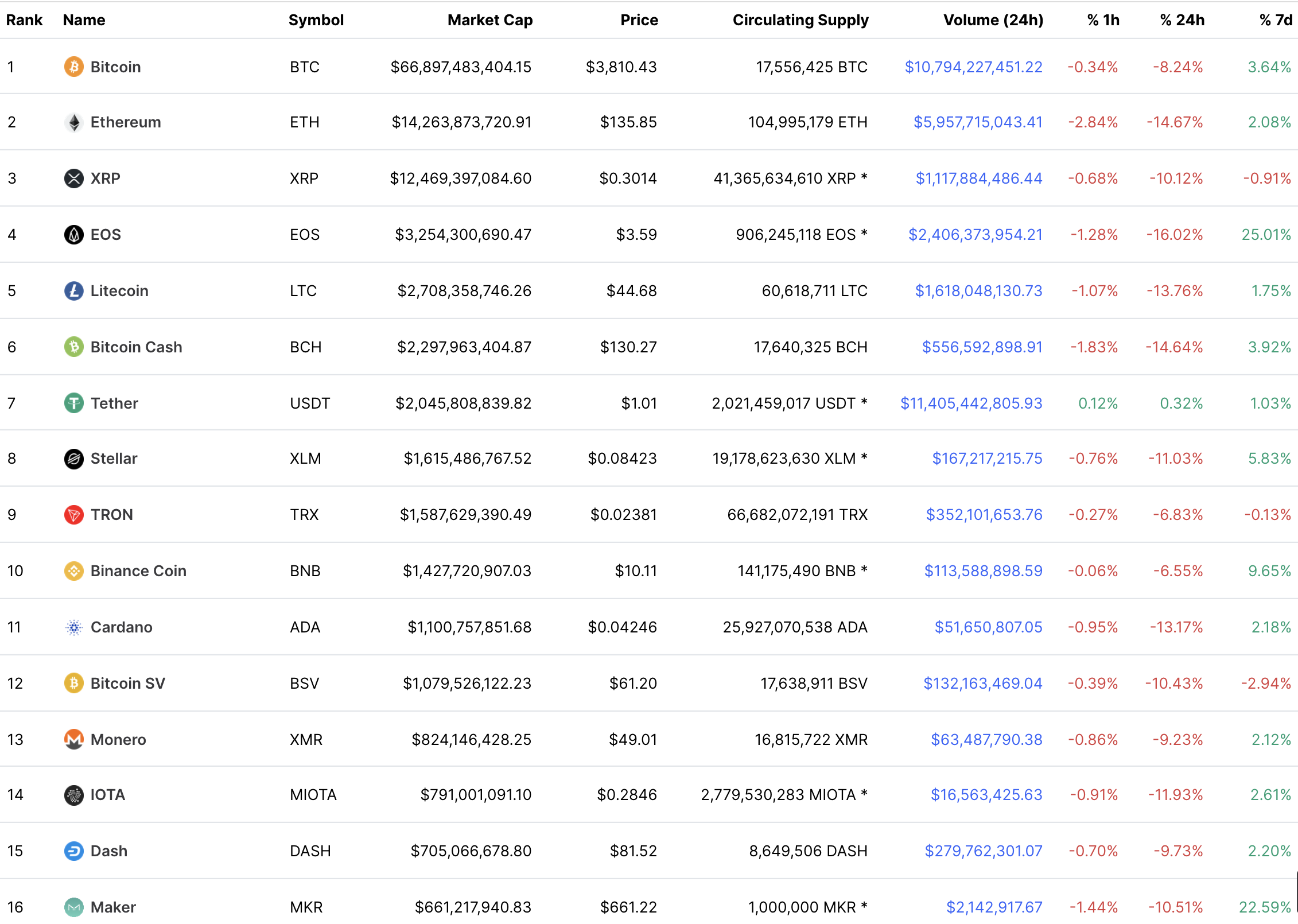1298x924 pixels.
Task: Click the Bitcoin SV logo icon
Action: [x=73, y=683]
